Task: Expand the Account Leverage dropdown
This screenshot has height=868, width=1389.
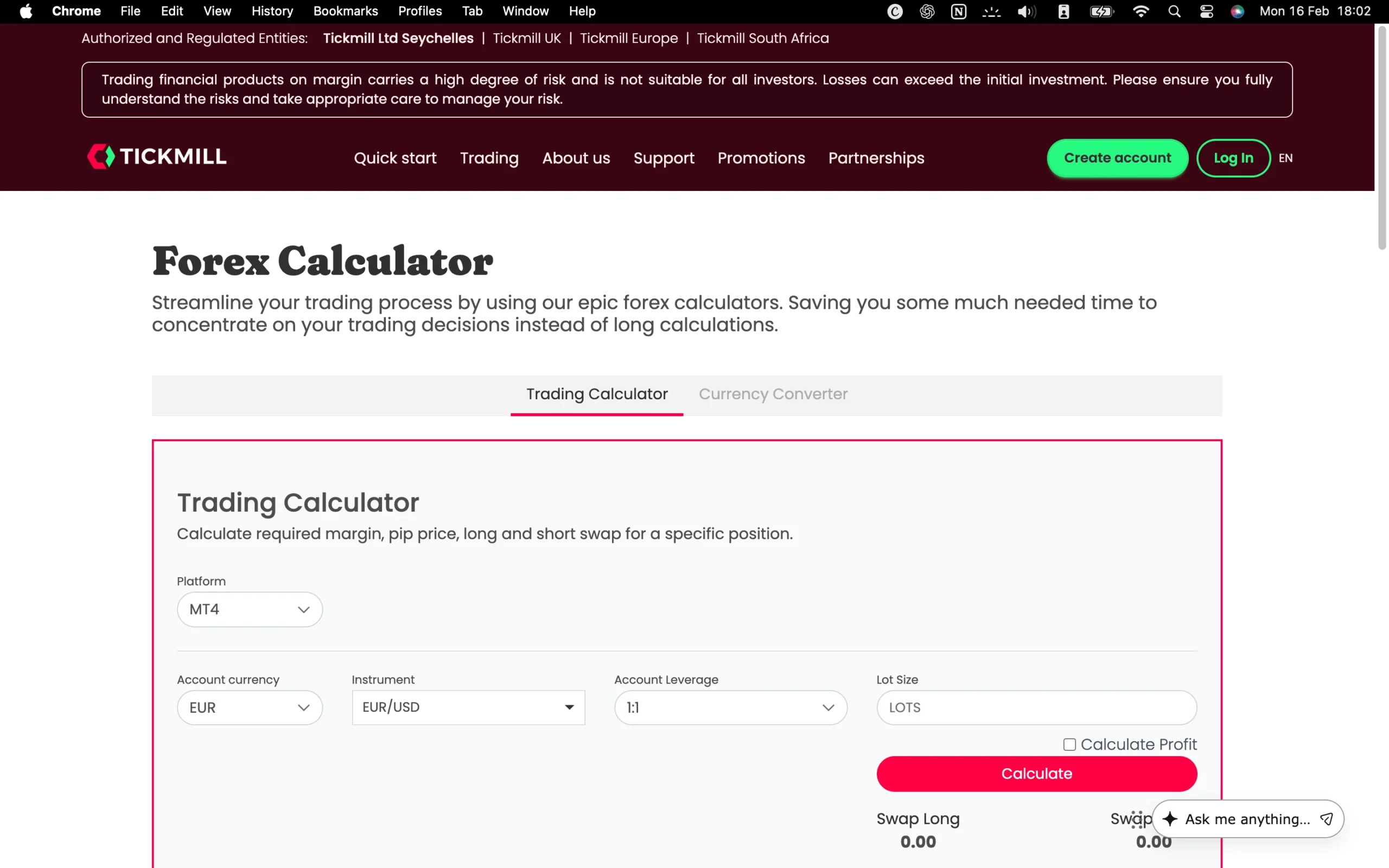Action: coord(730,707)
